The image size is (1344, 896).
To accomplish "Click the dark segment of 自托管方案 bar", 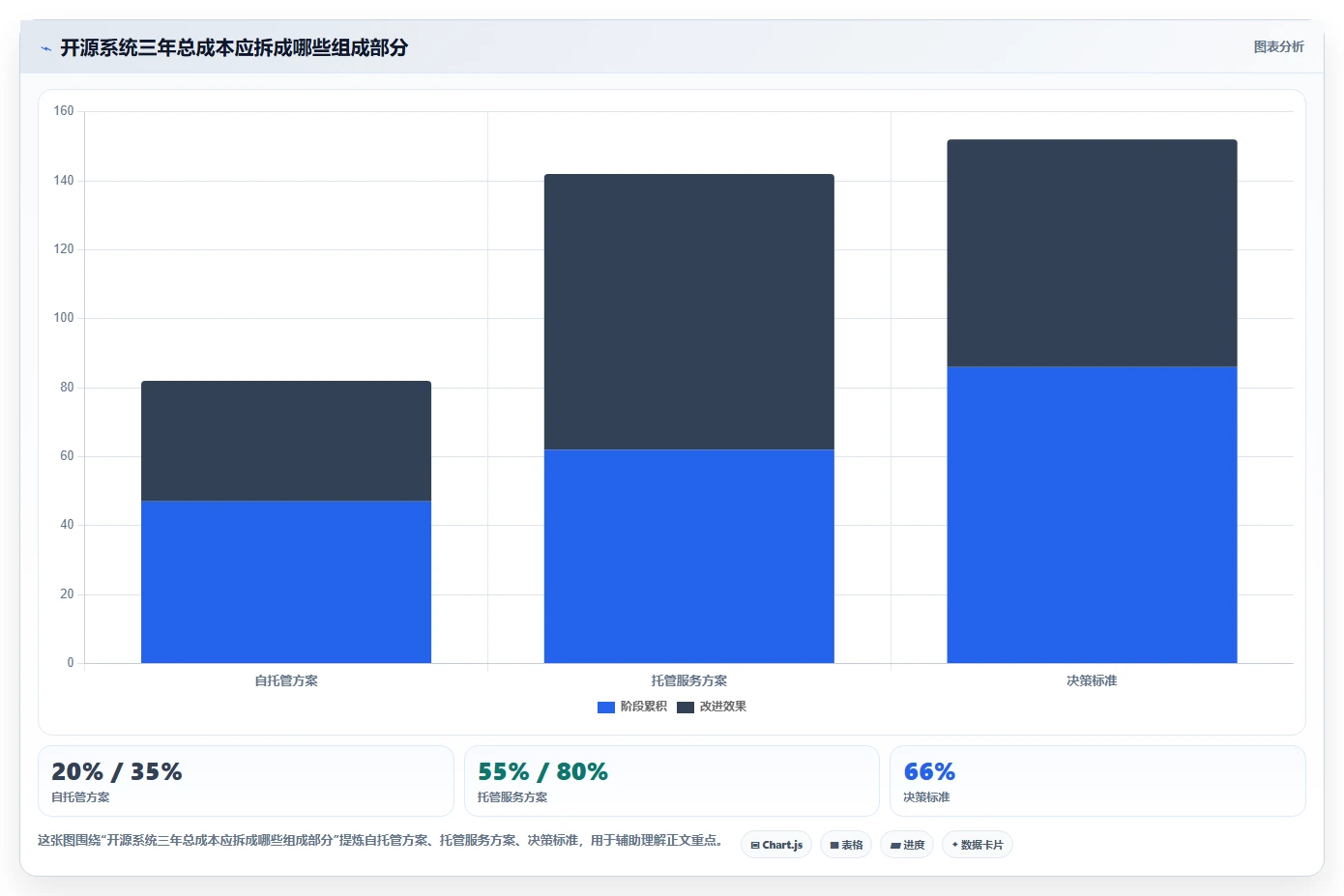I will (286, 441).
